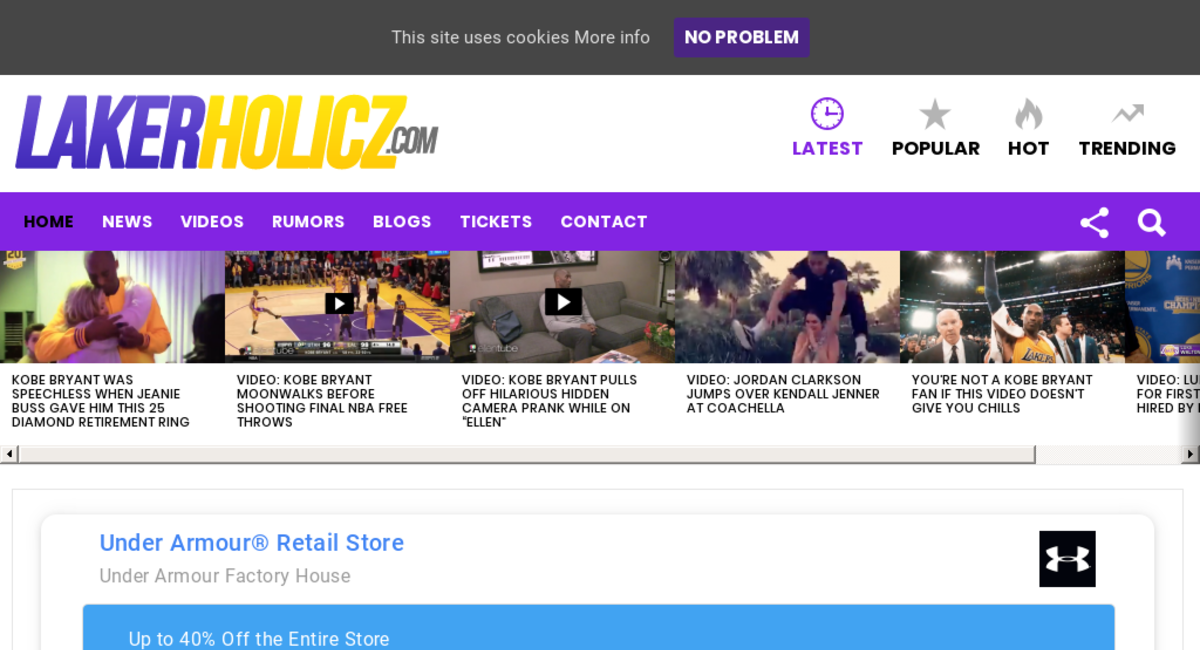Open the Rumors menu item

(308, 222)
